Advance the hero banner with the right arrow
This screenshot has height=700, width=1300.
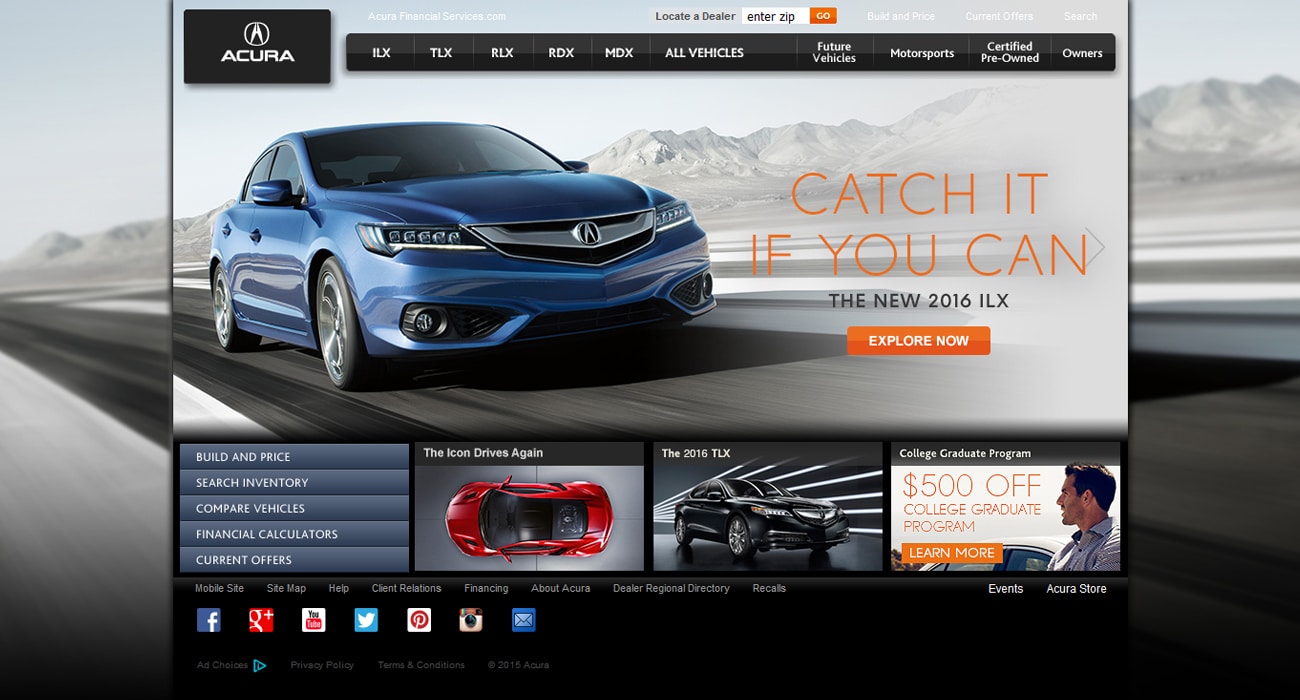point(1096,246)
